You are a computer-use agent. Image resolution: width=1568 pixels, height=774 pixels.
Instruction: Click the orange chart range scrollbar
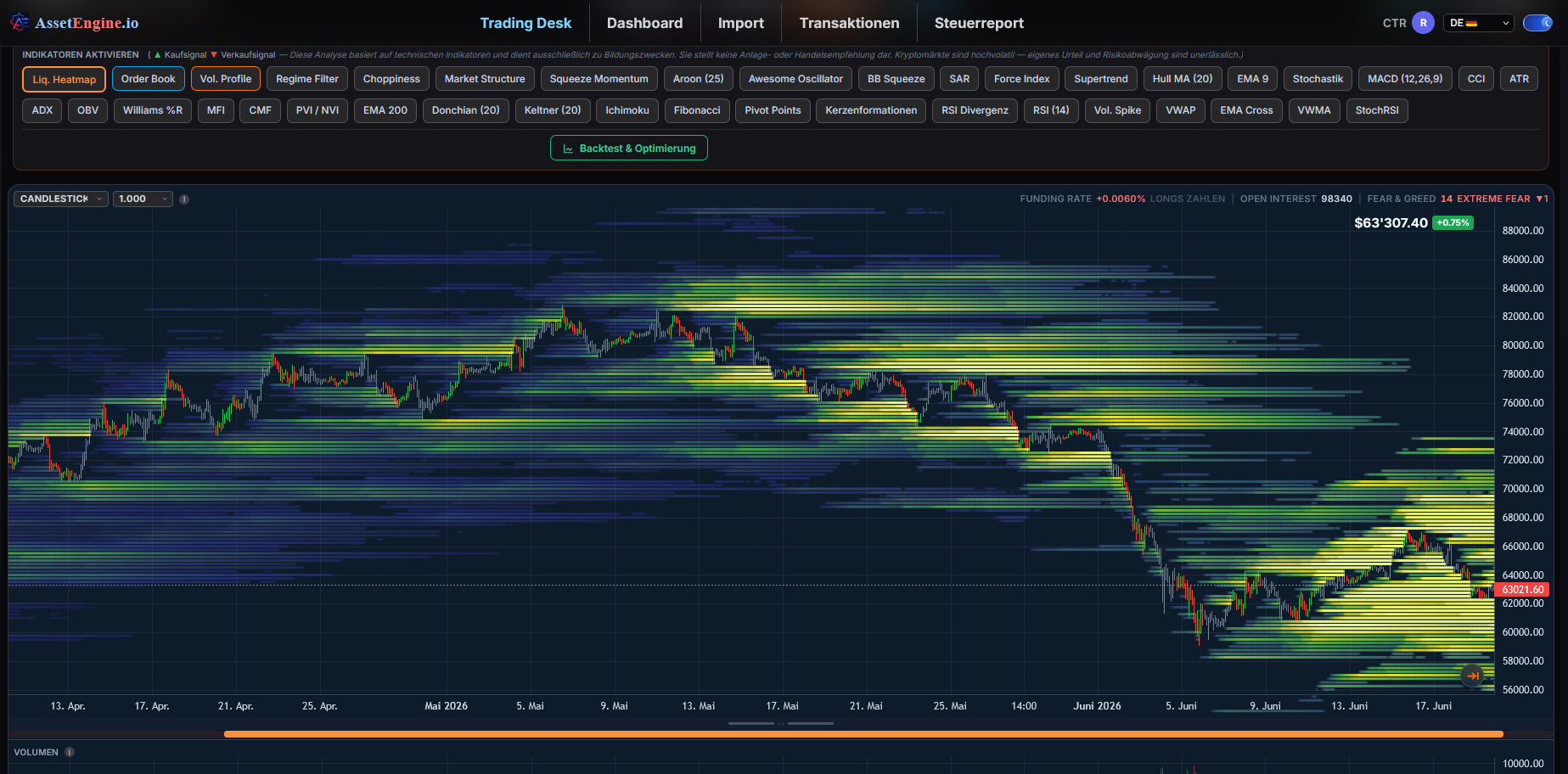[863, 734]
